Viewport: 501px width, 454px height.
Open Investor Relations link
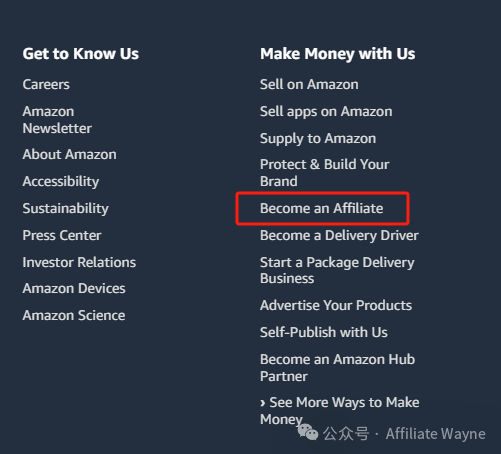click(x=79, y=262)
